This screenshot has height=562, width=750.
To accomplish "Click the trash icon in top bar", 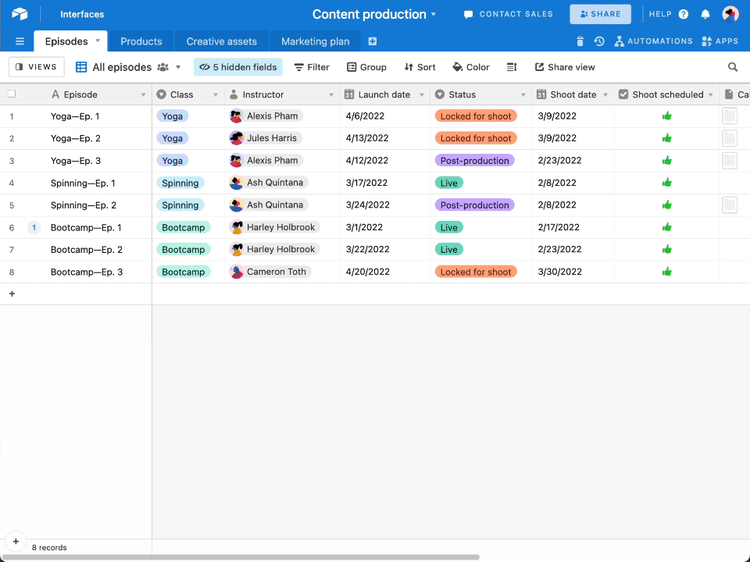I will click(580, 42).
